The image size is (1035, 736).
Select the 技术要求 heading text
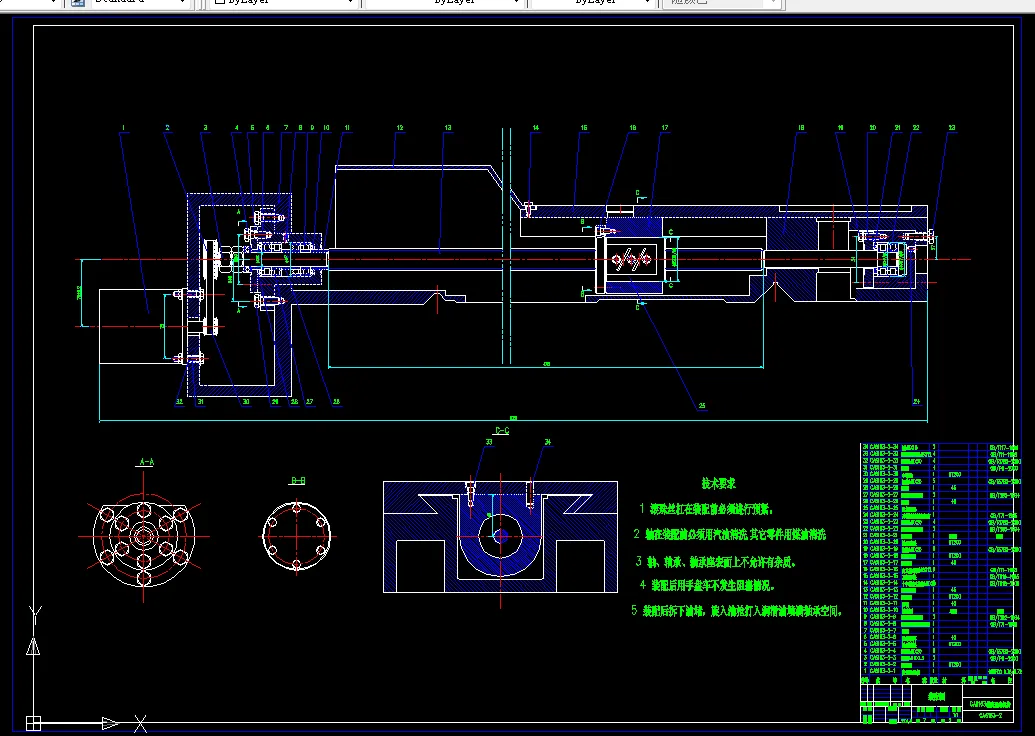click(x=718, y=484)
